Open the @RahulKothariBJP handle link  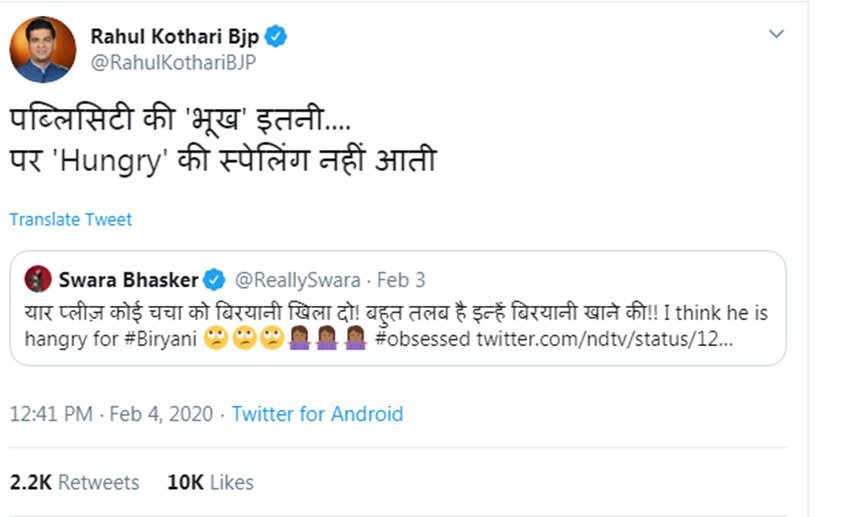pos(172,62)
